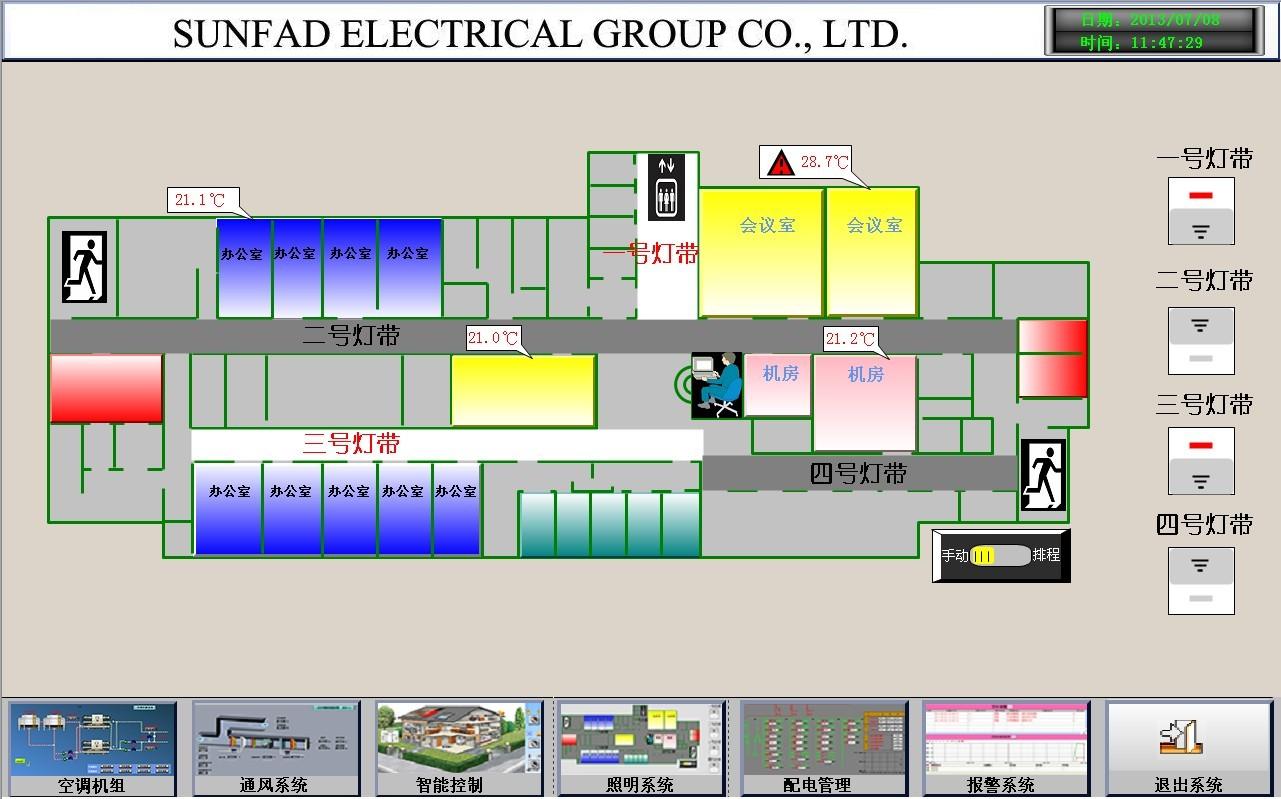Click the right 会议室 meeting room
The image size is (1281, 799).
[872, 252]
